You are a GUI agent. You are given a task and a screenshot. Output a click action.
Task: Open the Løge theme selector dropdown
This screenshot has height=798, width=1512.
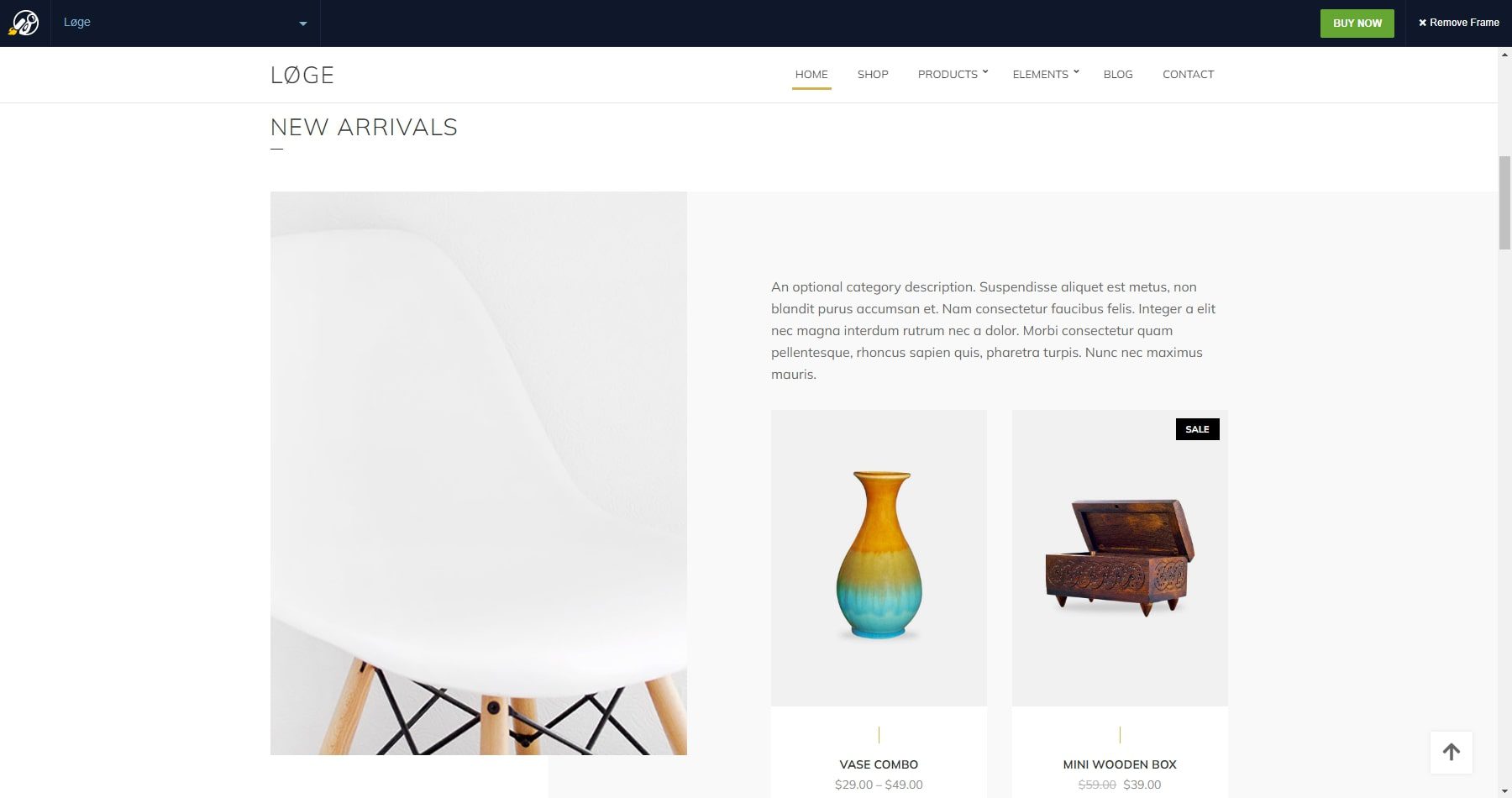pos(185,23)
